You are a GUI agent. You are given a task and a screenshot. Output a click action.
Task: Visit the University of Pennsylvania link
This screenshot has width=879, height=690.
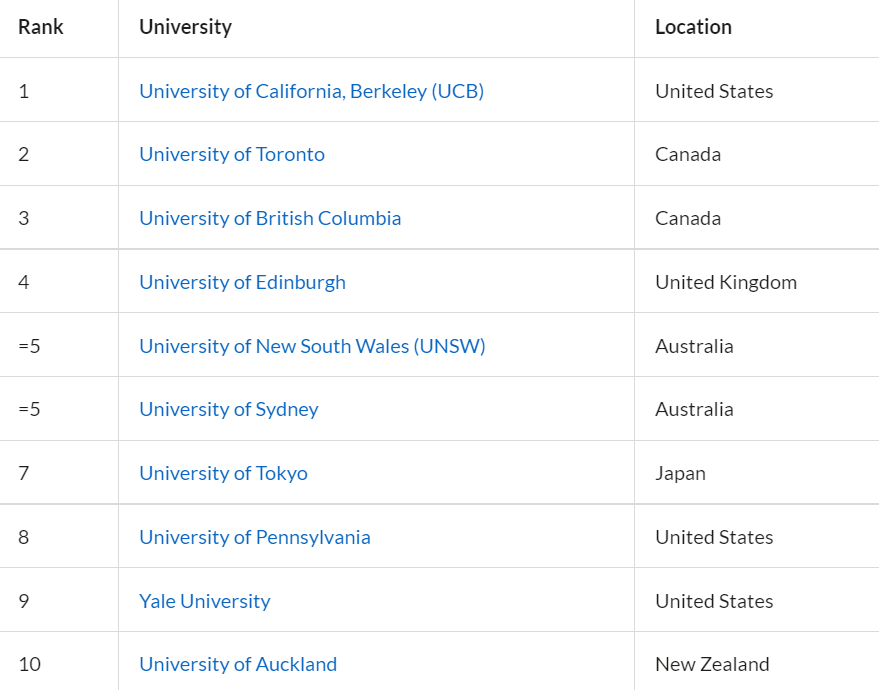pyautogui.click(x=255, y=537)
